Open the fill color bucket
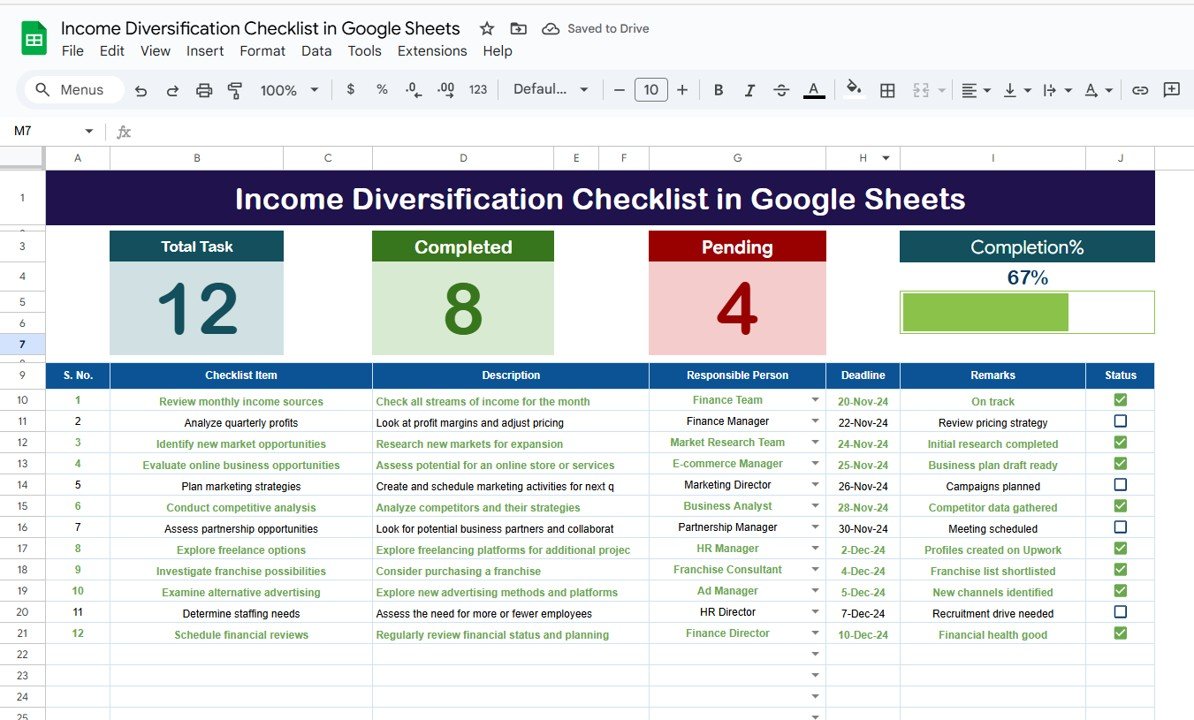This screenshot has width=1194, height=720. pos(854,88)
